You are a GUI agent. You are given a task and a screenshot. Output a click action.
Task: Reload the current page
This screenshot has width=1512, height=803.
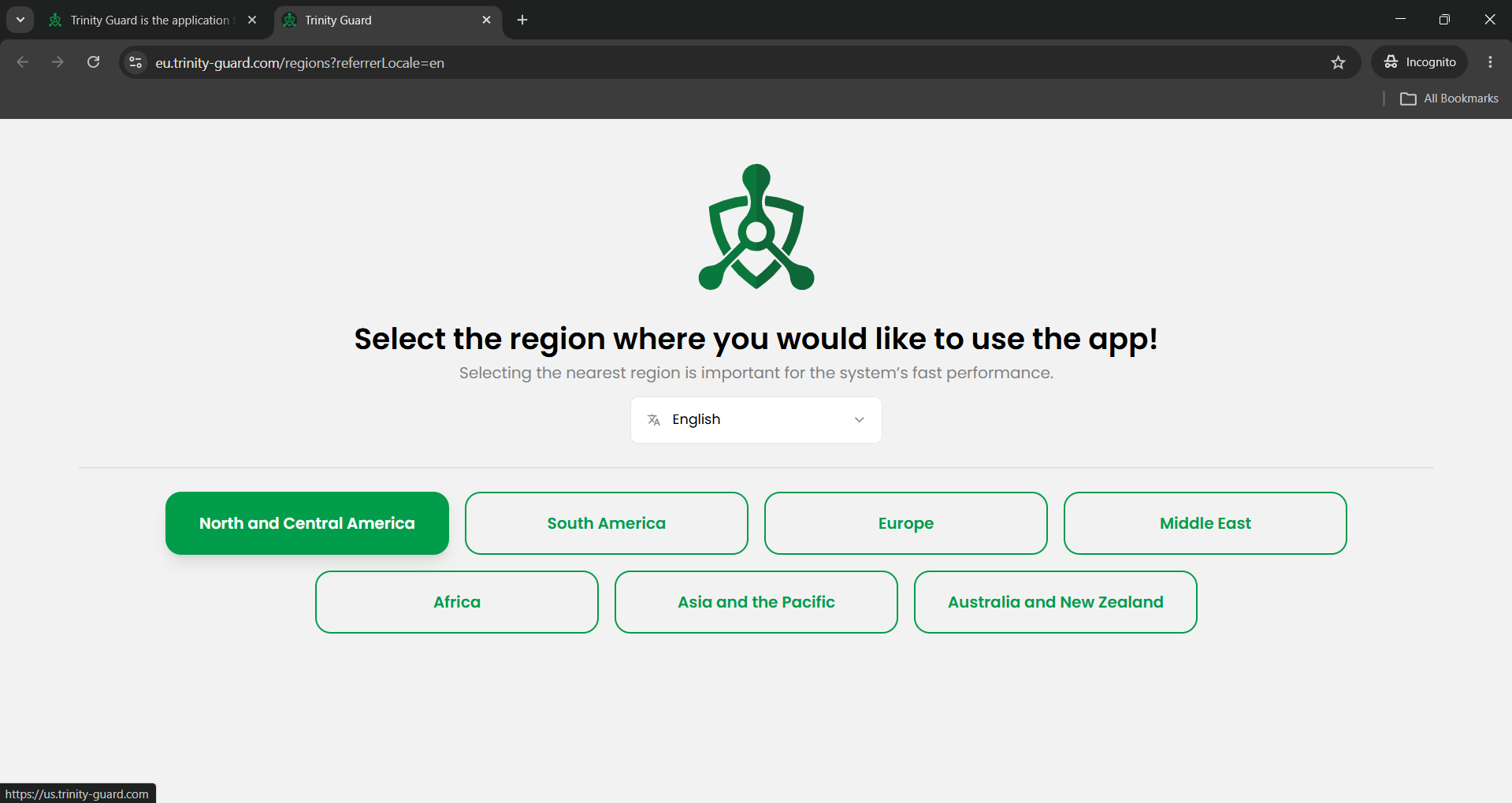tap(93, 62)
